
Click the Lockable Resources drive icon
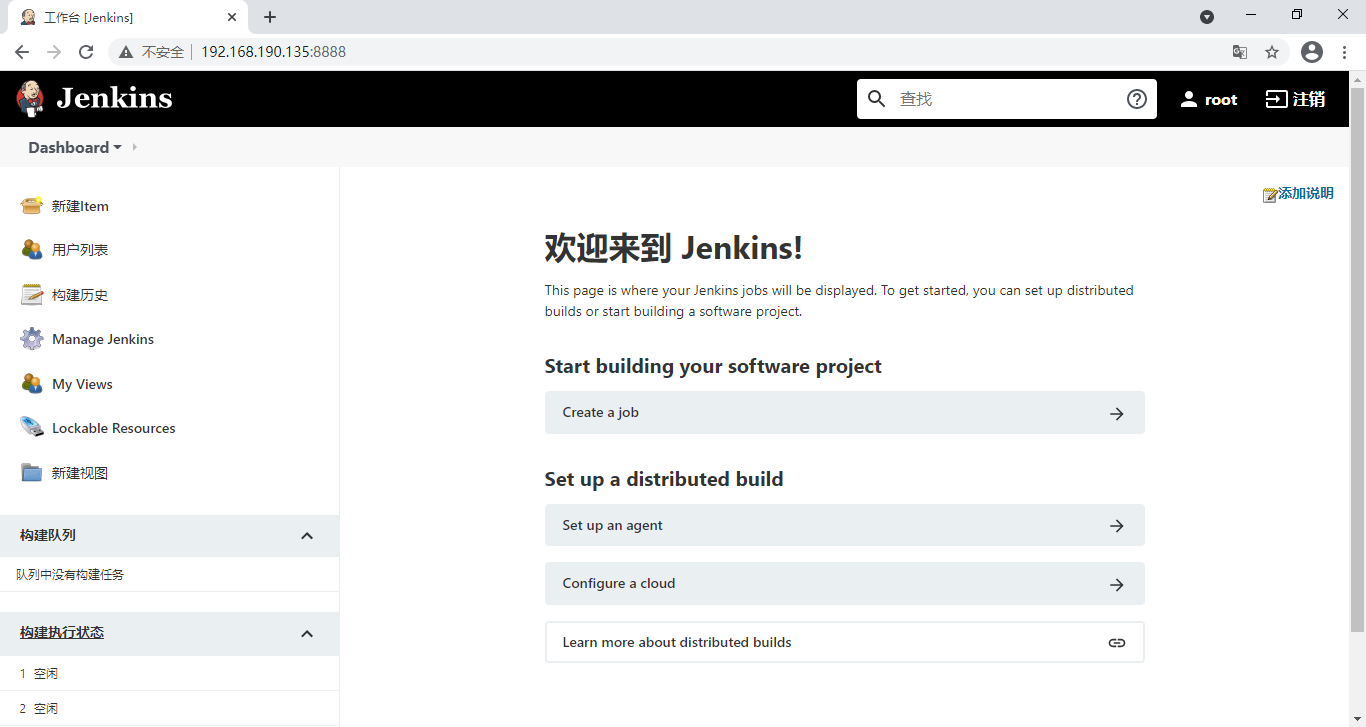pos(32,427)
